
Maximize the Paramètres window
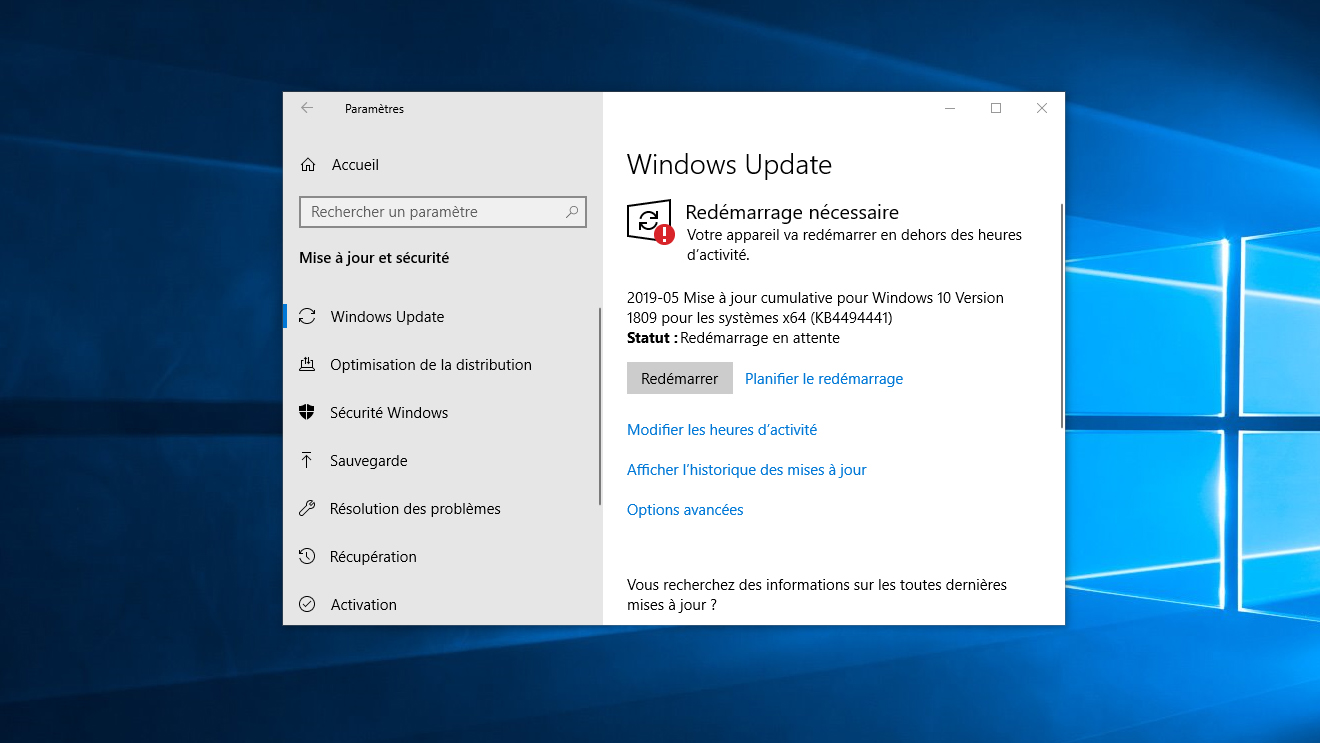pos(996,108)
